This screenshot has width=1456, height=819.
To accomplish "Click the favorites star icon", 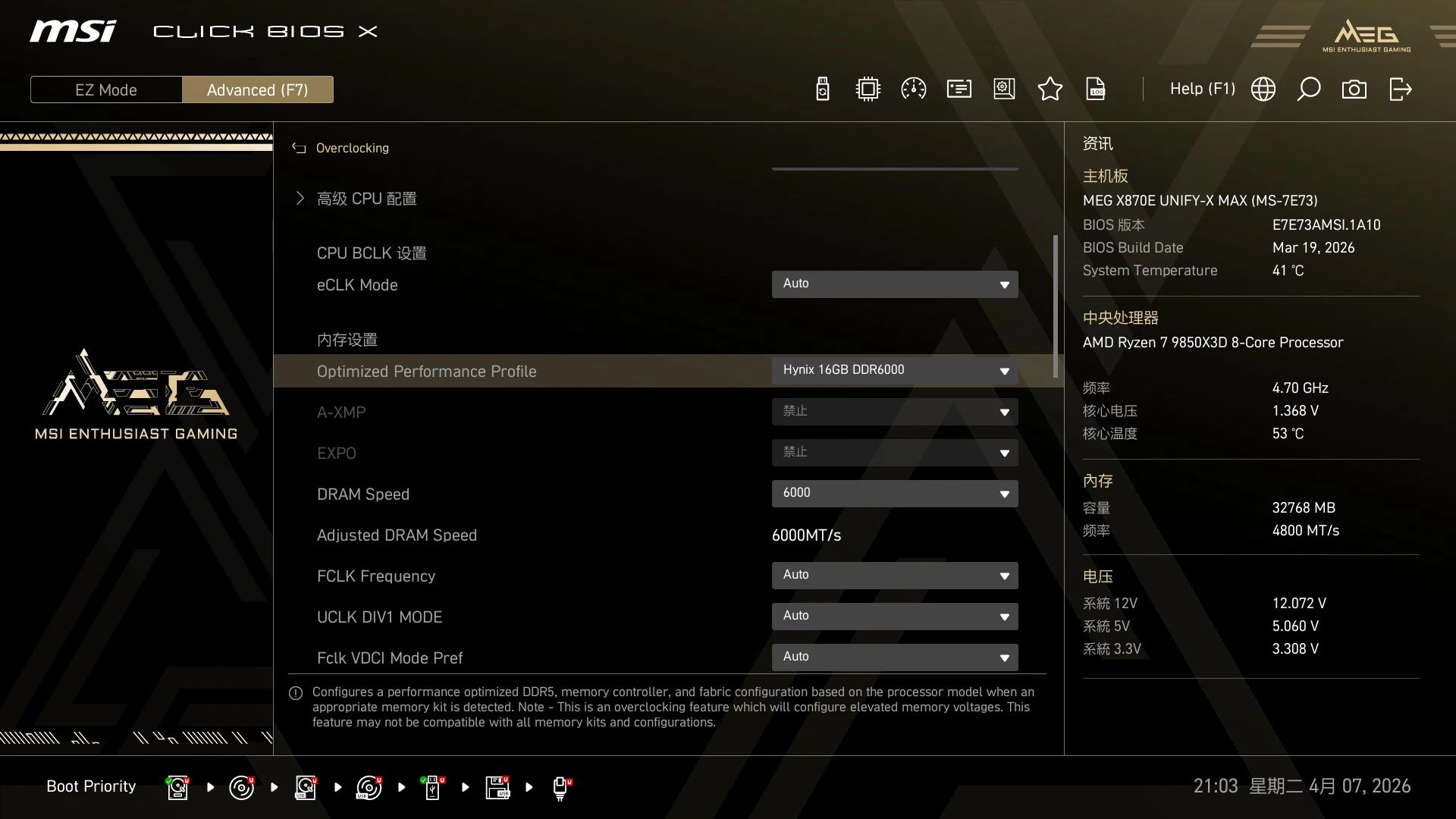I will tap(1050, 89).
